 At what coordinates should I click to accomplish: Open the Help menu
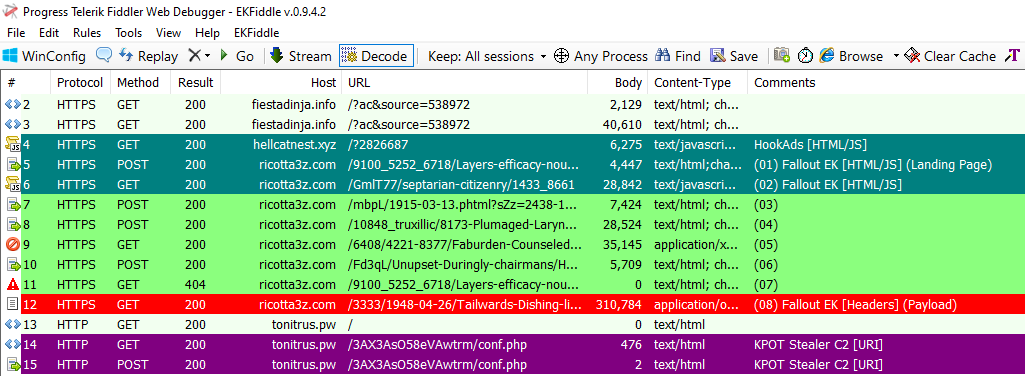click(208, 33)
